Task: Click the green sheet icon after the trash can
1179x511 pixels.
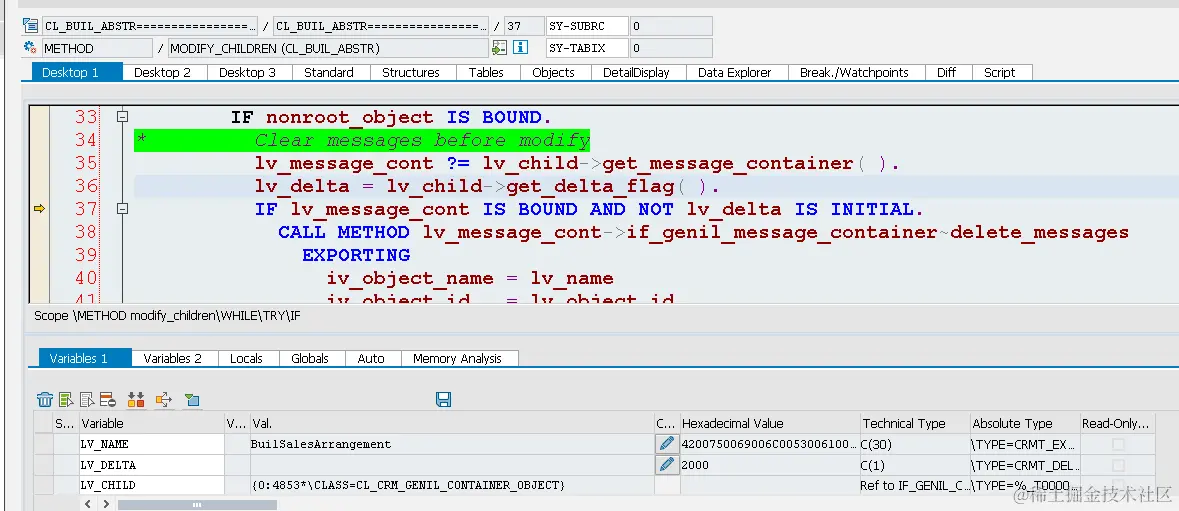Action: click(66, 400)
